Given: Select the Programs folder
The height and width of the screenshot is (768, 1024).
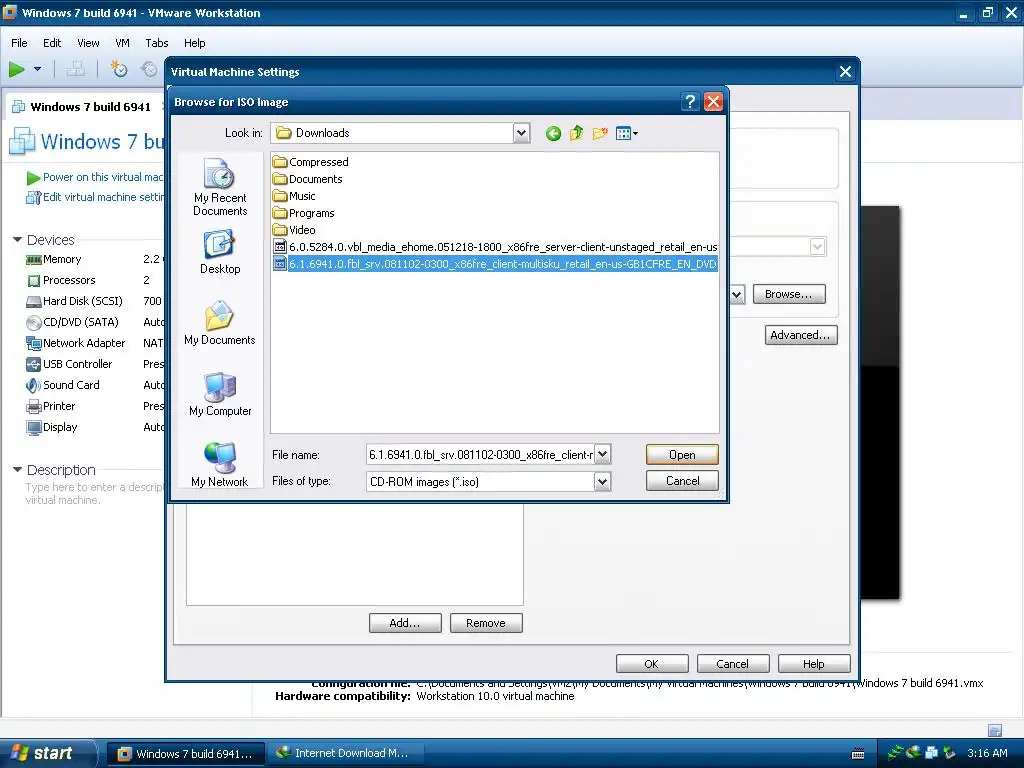Looking at the screenshot, I should coord(304,213).
